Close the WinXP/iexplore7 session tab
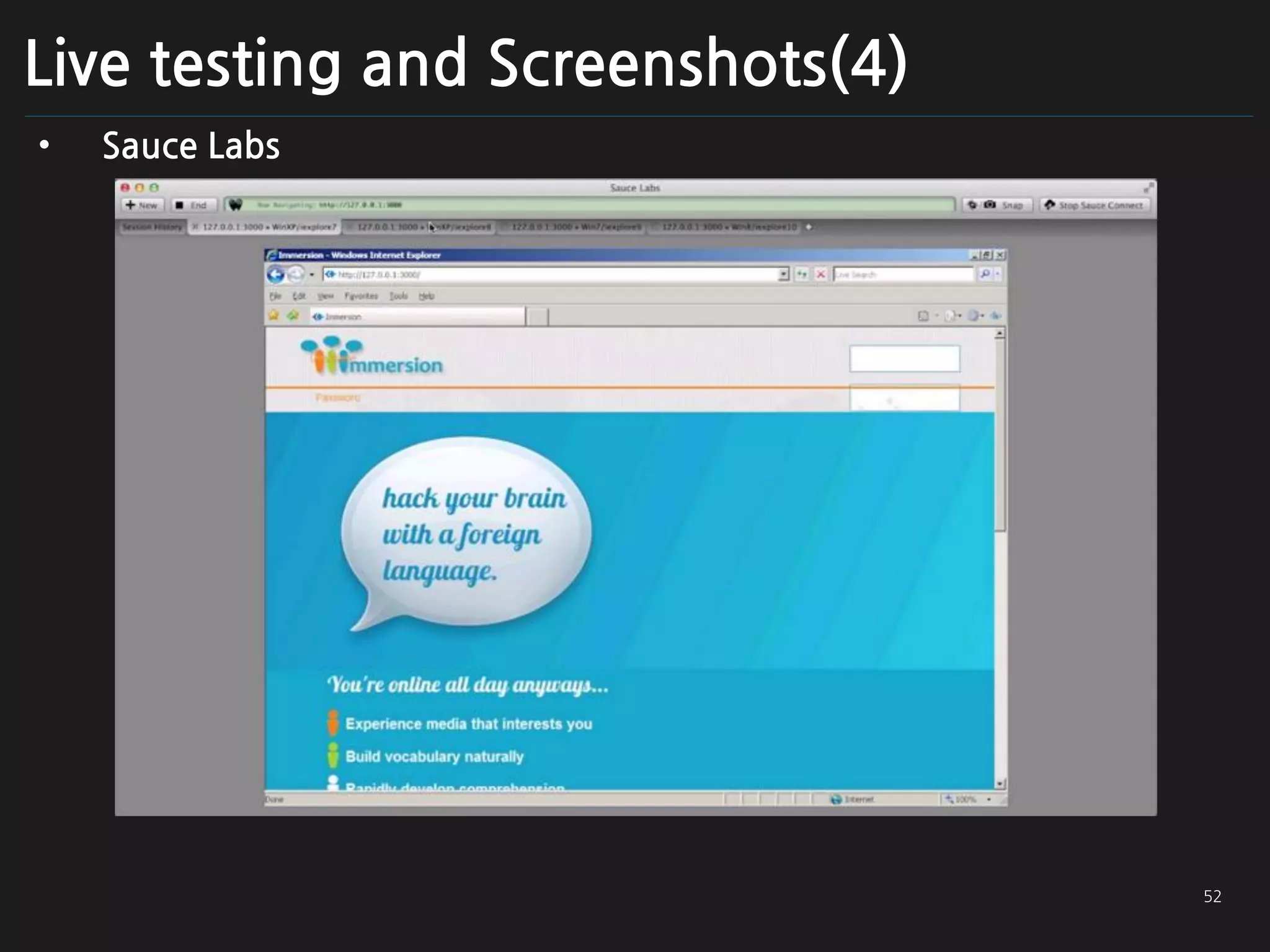The height and width of the screenshot is (952, 1270). (195, 227)
